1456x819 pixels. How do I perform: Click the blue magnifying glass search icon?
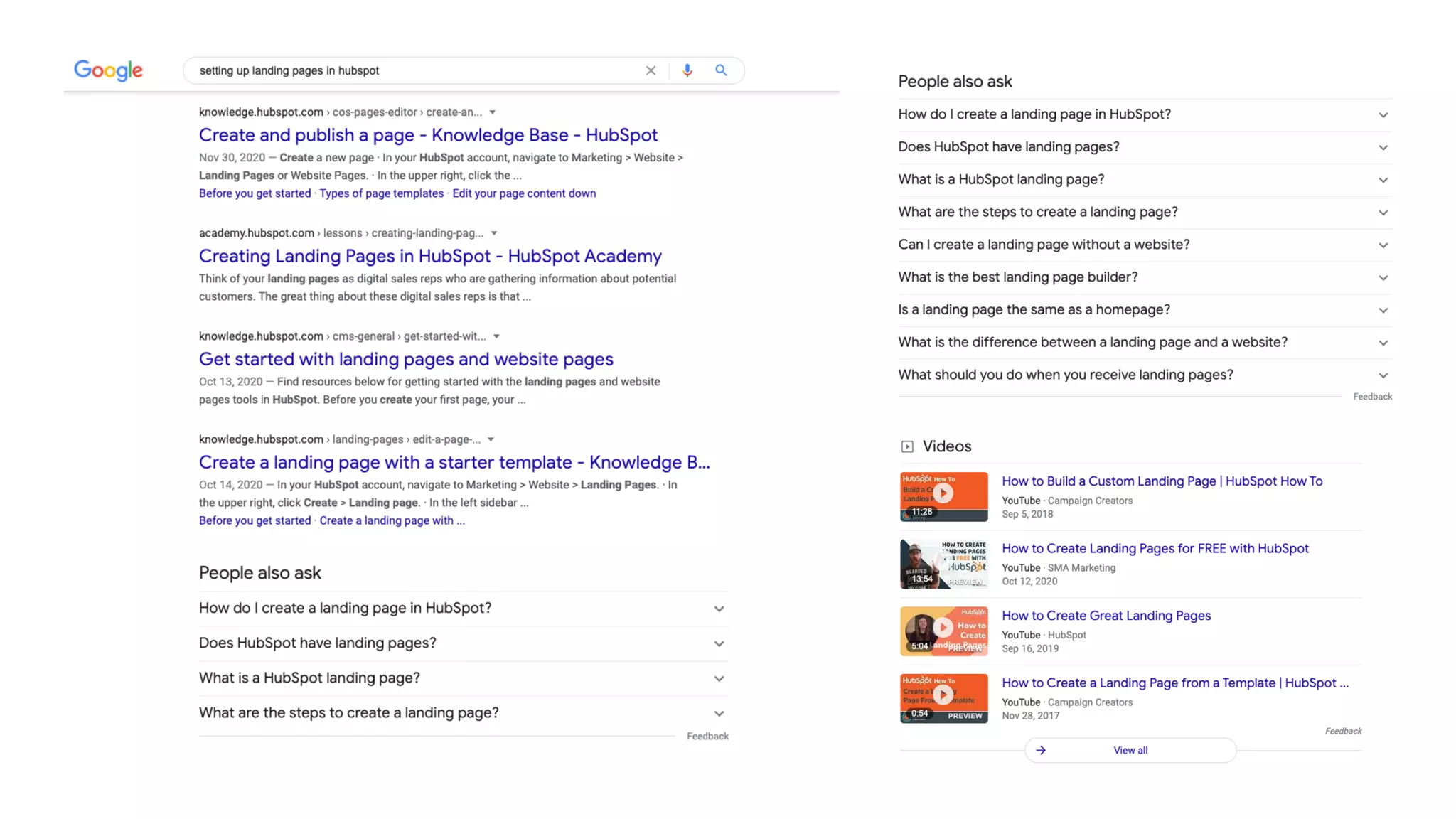coord(721,70)
